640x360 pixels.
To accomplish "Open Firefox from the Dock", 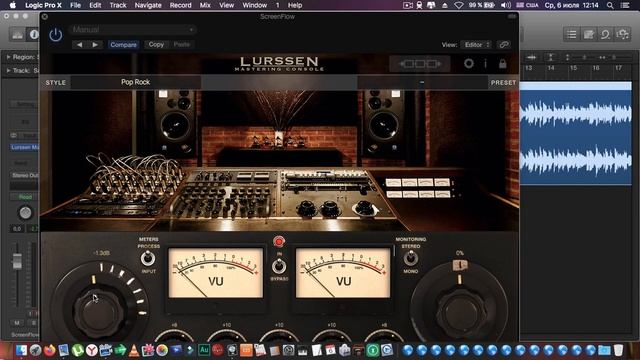I will (x=49, y=350).
